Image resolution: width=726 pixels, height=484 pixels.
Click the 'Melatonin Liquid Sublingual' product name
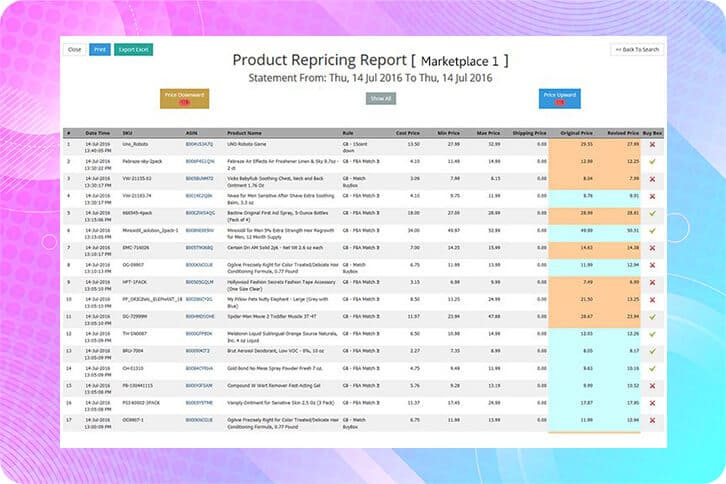point(282,337)
